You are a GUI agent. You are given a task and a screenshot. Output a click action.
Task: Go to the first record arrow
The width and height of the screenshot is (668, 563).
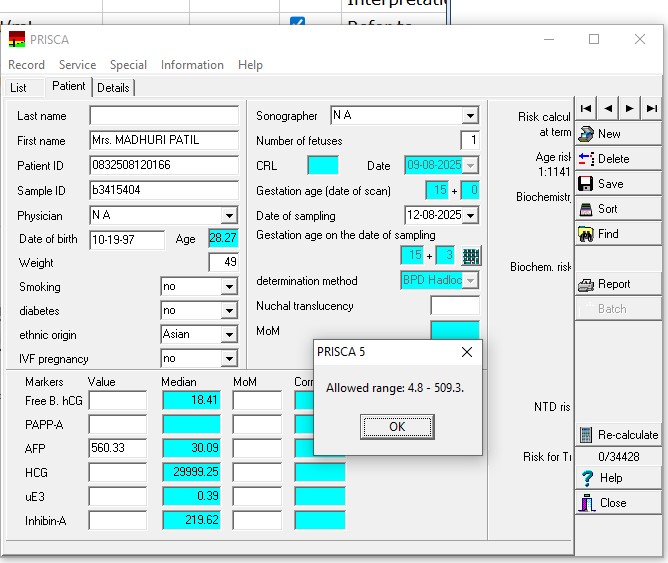tap(586, 108)
